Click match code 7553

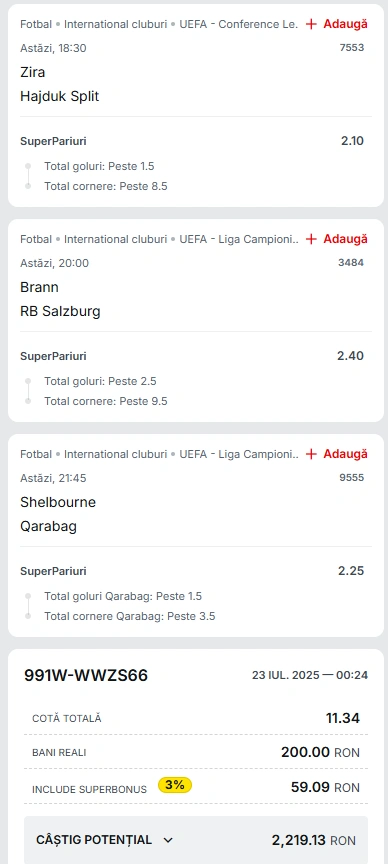click(352, 48)
